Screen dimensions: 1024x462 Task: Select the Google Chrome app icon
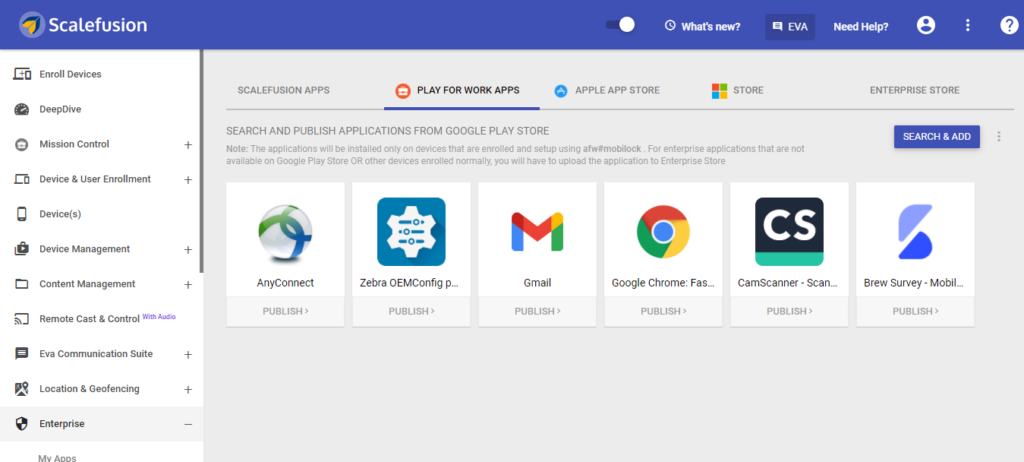pyautogui.click(x=664, y=232)
